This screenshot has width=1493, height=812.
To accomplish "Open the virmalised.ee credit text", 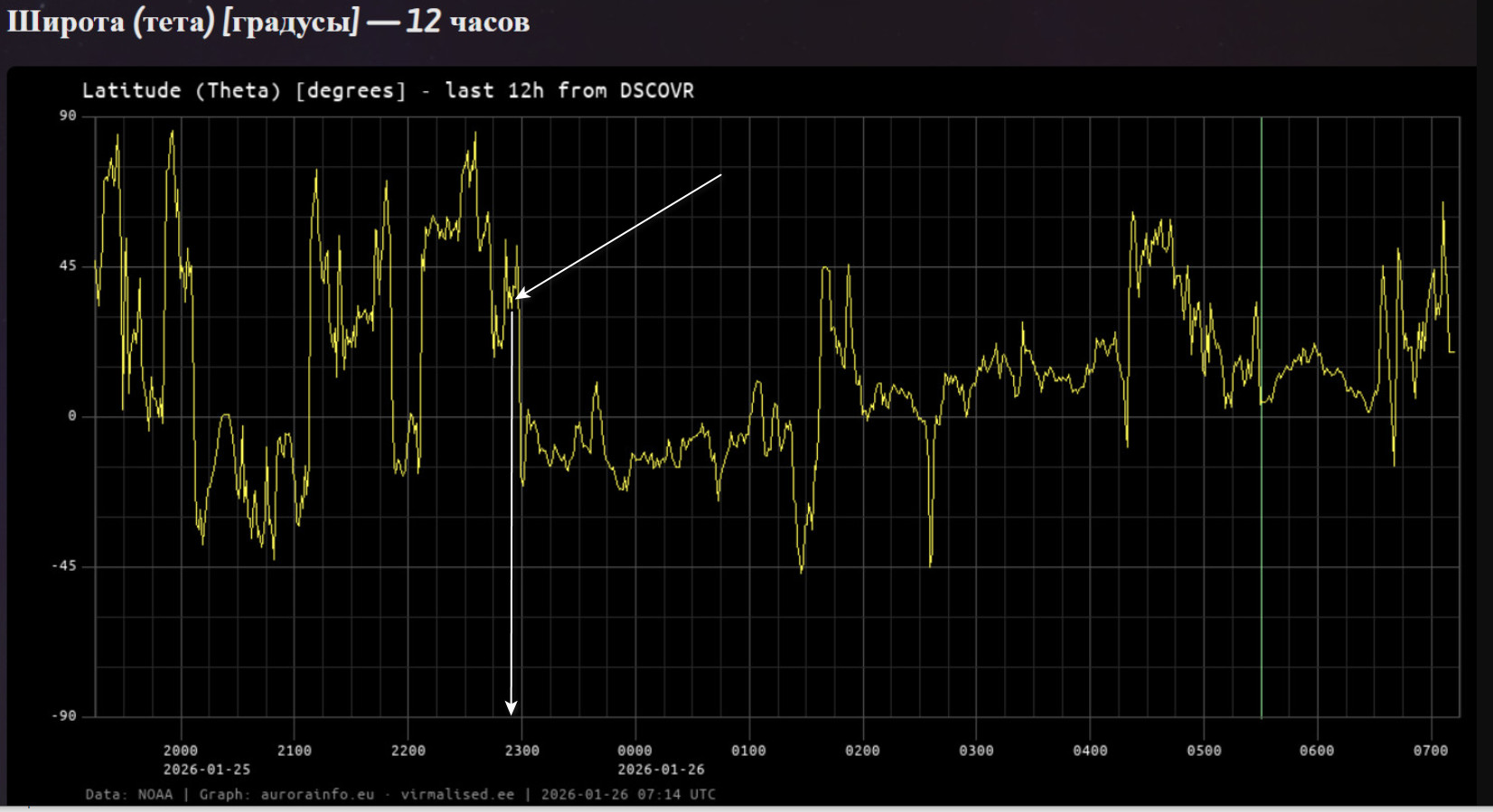I will click(x=457, y=795).
